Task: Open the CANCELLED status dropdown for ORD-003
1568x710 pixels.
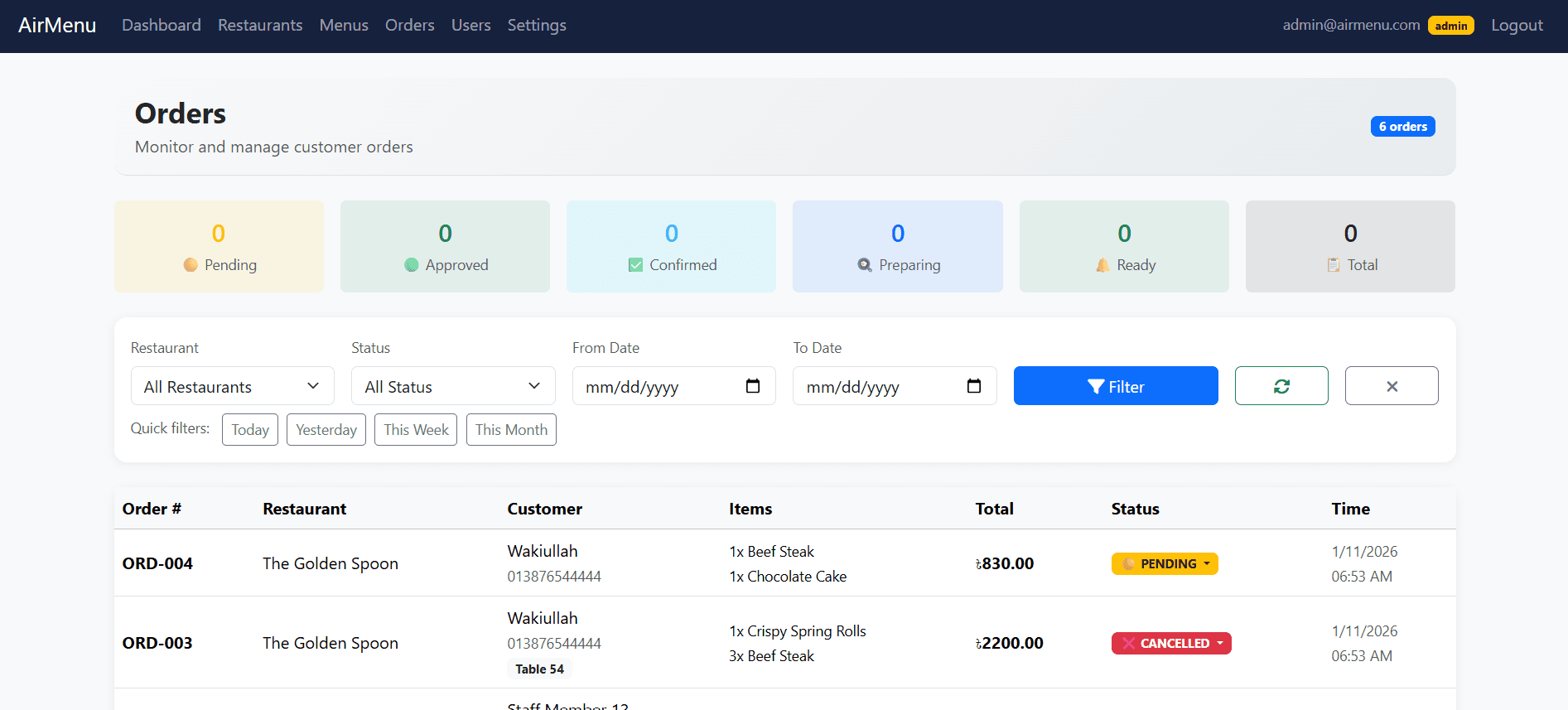Action: click(1170, 643)
